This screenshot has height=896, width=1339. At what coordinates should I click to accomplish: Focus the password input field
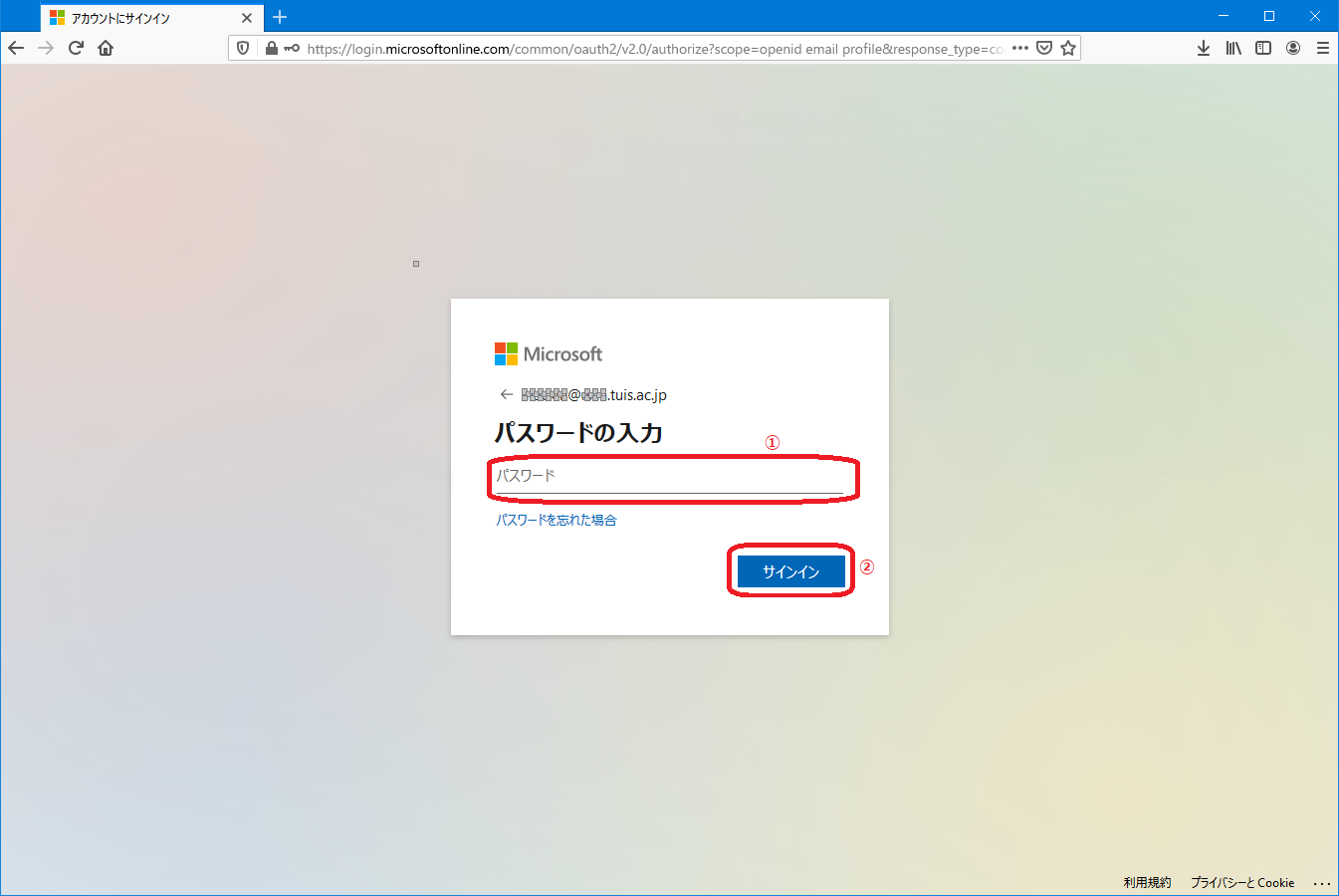(x=669, y=476)
